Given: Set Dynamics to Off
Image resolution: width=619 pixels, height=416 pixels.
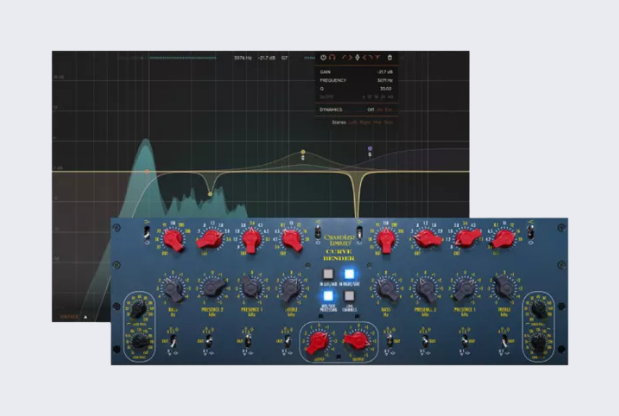Looking at the screenshot, I should click(x=371, y=110).
